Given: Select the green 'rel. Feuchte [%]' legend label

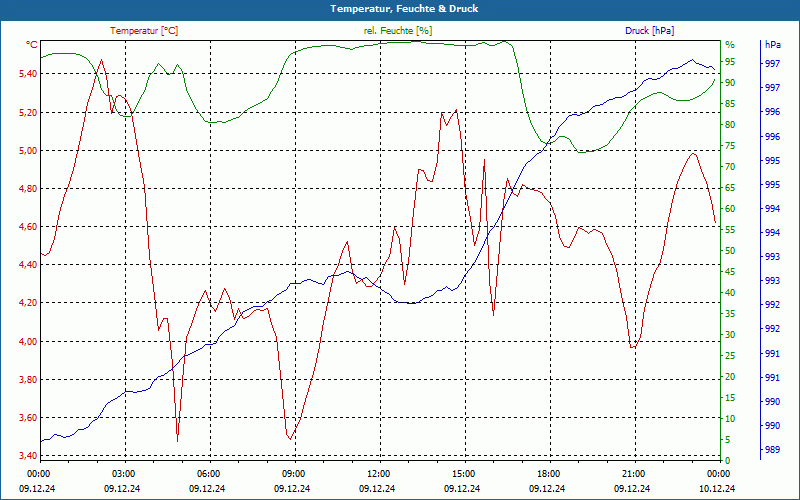Looking at the screenshot, I should point(397,31).
